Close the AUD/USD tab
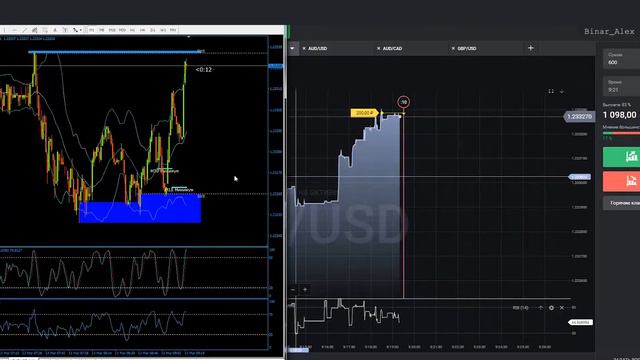 click(304, 49)
